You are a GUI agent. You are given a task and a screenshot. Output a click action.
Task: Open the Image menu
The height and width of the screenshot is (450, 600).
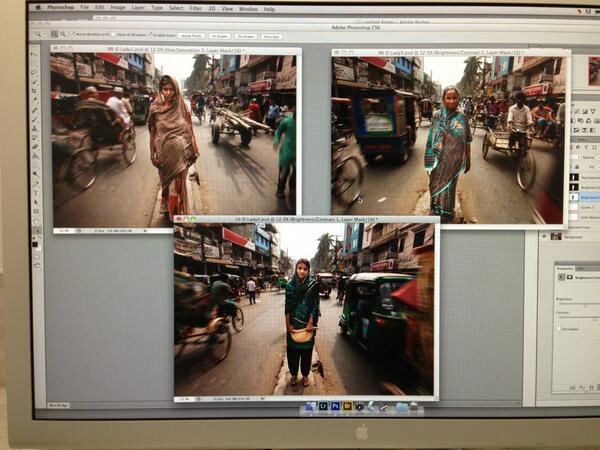tap(118, 8)
